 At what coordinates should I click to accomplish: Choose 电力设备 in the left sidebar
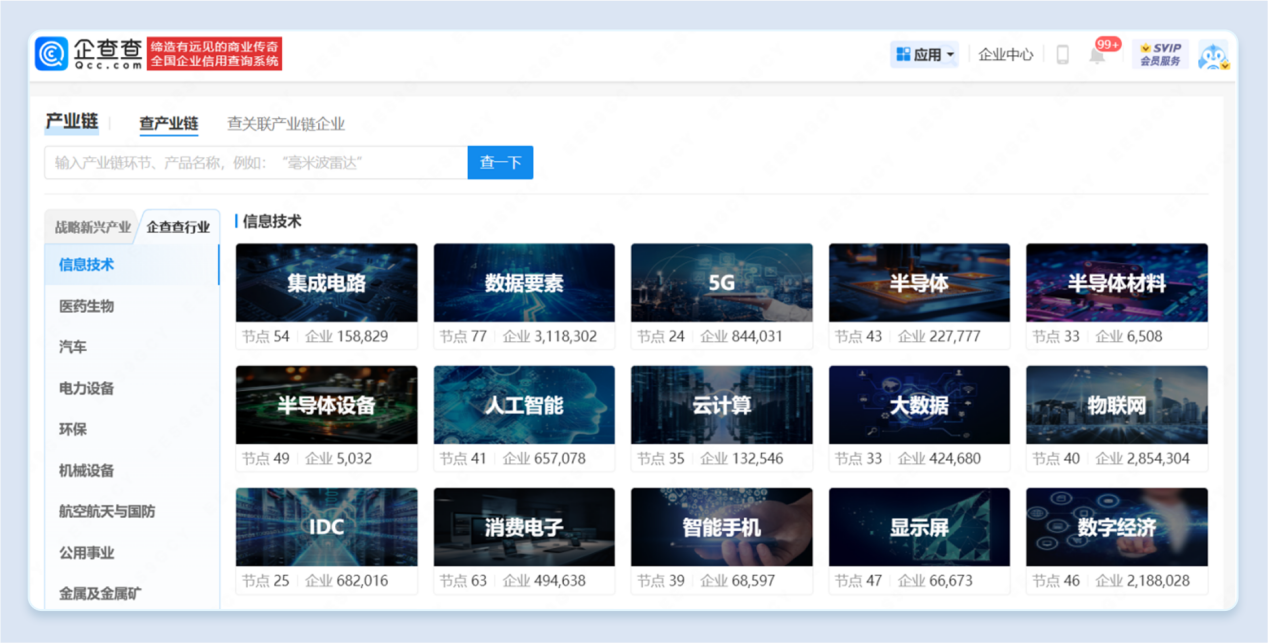[x=86, y=388]
